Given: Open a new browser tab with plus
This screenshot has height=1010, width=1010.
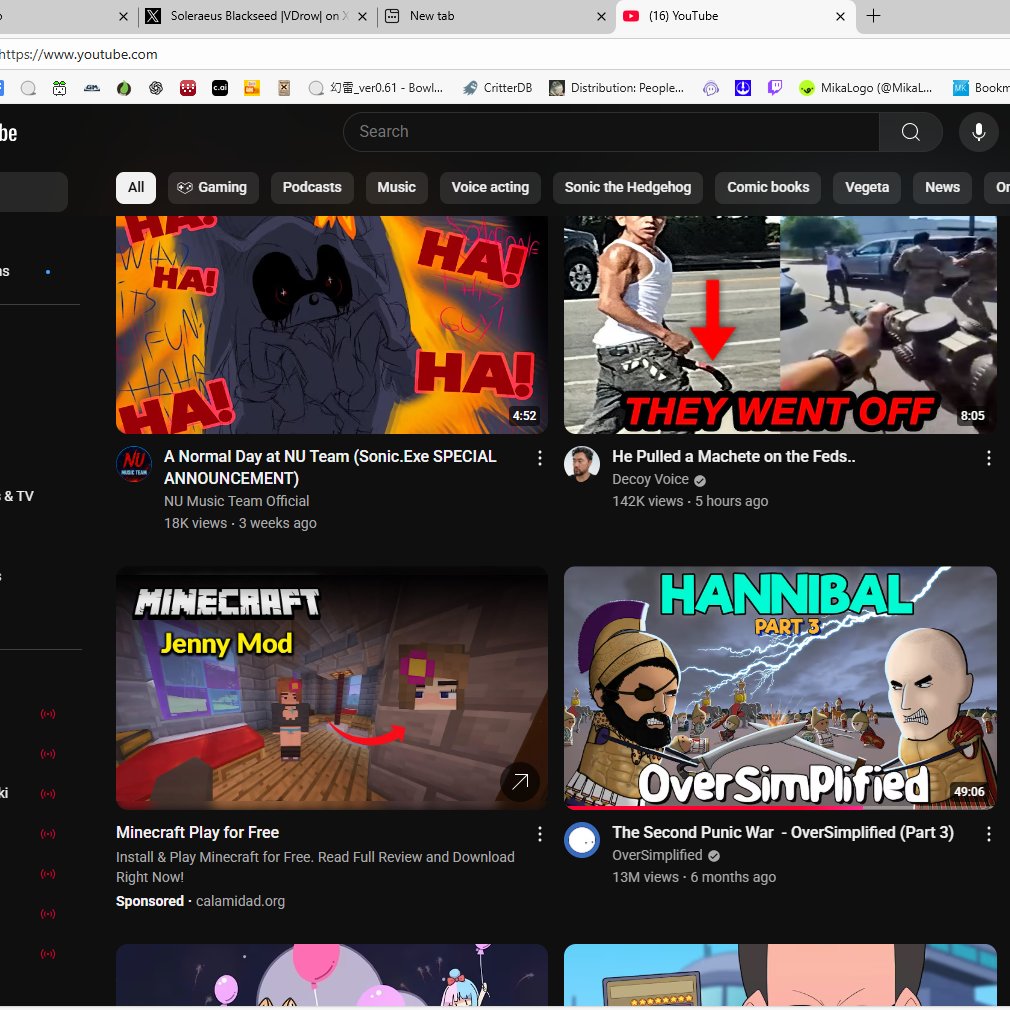Looking at the screenshot, I should [x=873, y=16].
